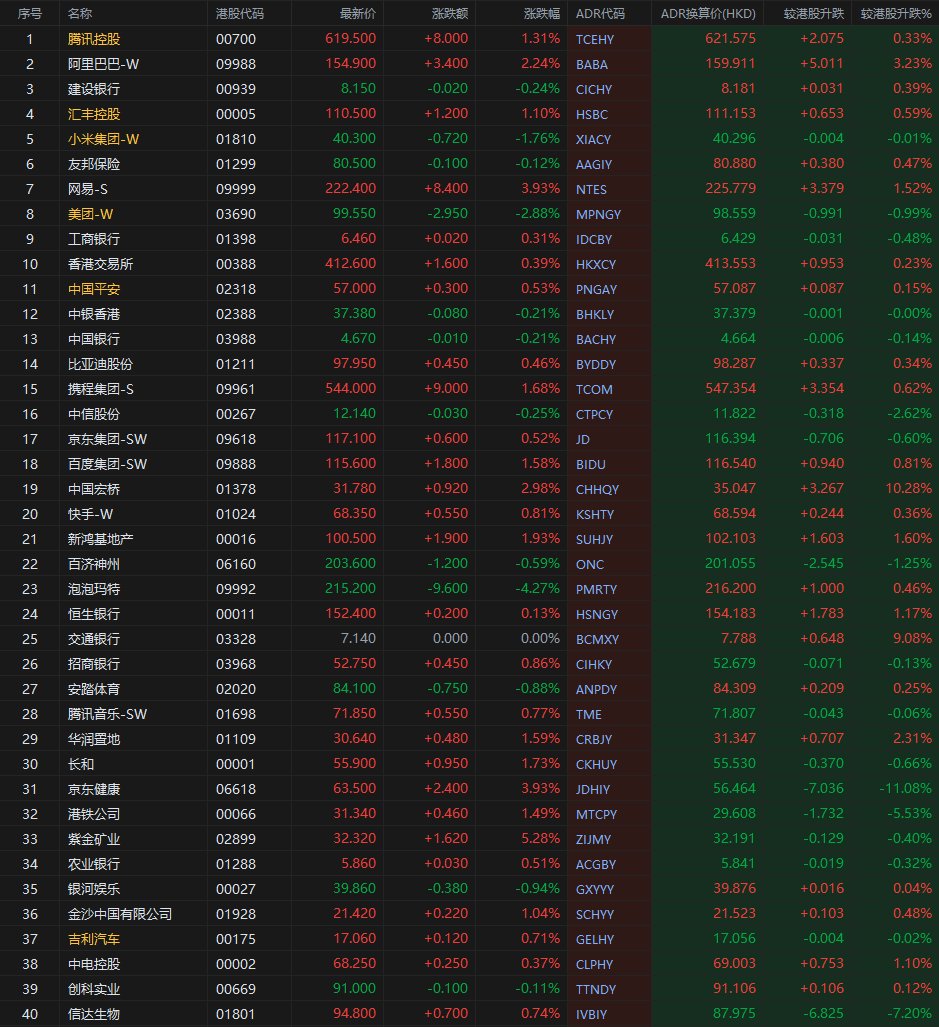Screen dimensions: 939x1027
Task: Select the 中信股份 stock name
Action: (x=94, y=414)
